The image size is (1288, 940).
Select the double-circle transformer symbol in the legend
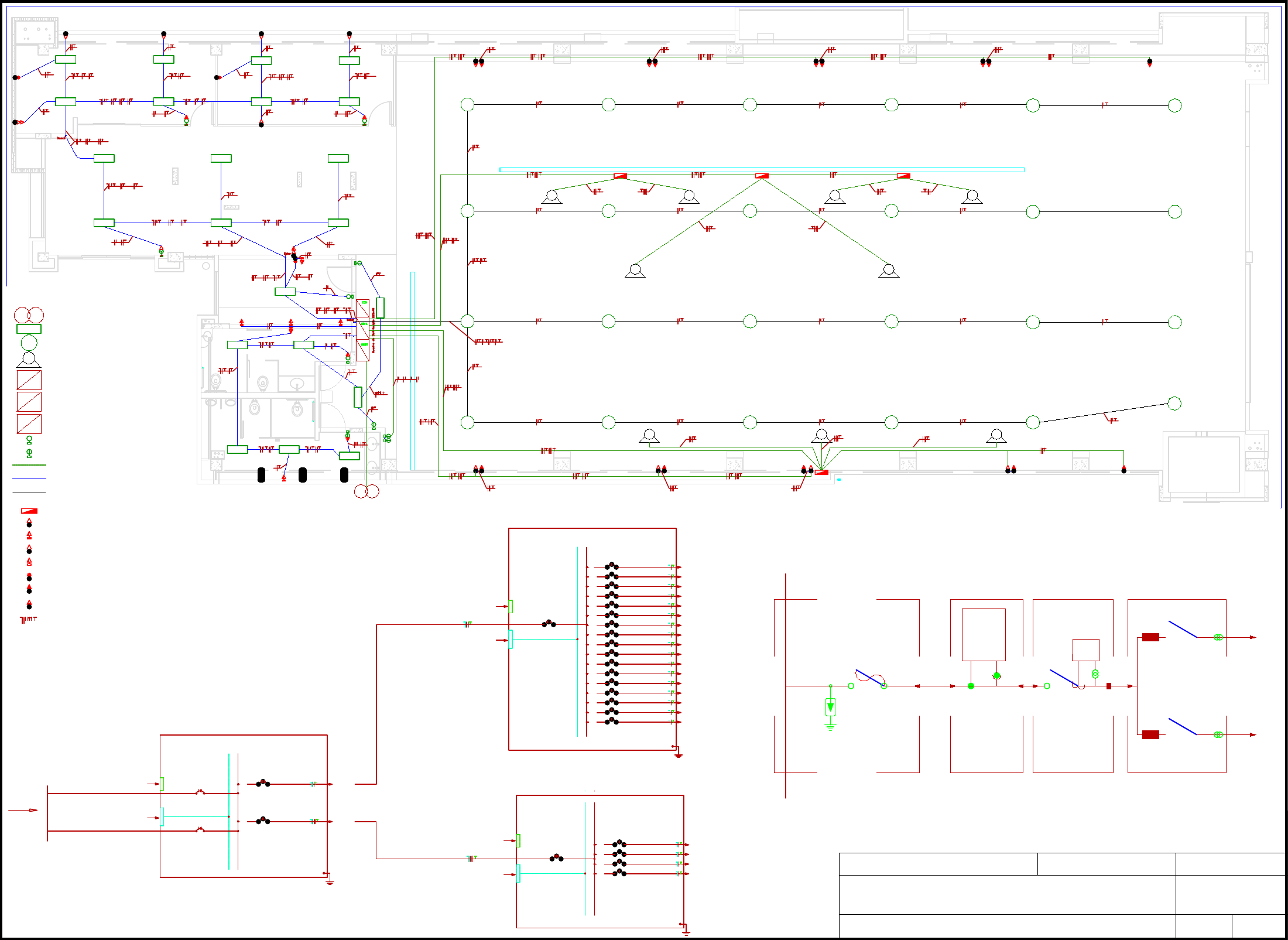point(29,315)
